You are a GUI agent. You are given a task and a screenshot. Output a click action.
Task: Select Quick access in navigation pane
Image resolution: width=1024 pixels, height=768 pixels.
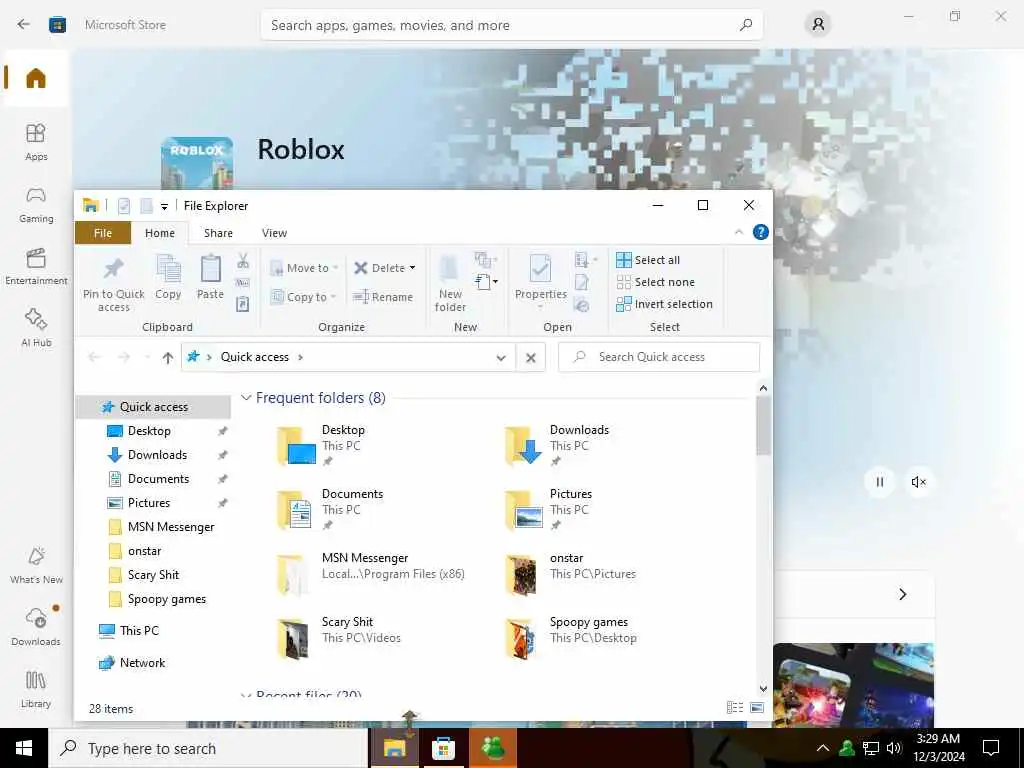153,407
